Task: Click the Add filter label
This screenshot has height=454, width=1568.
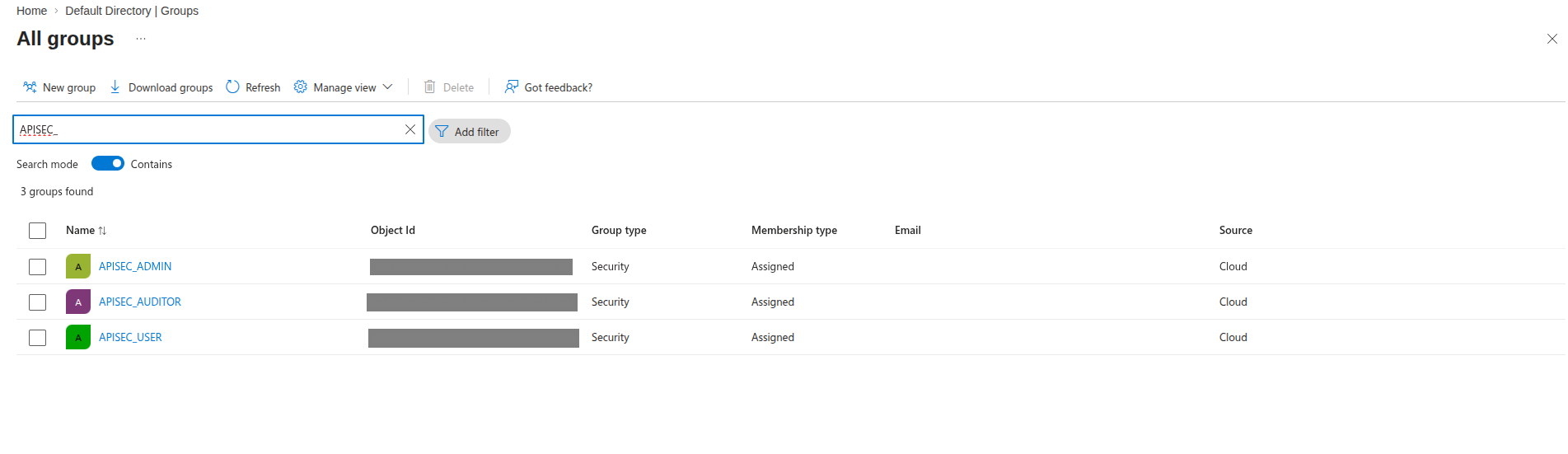Action: [x=476, y=132]
